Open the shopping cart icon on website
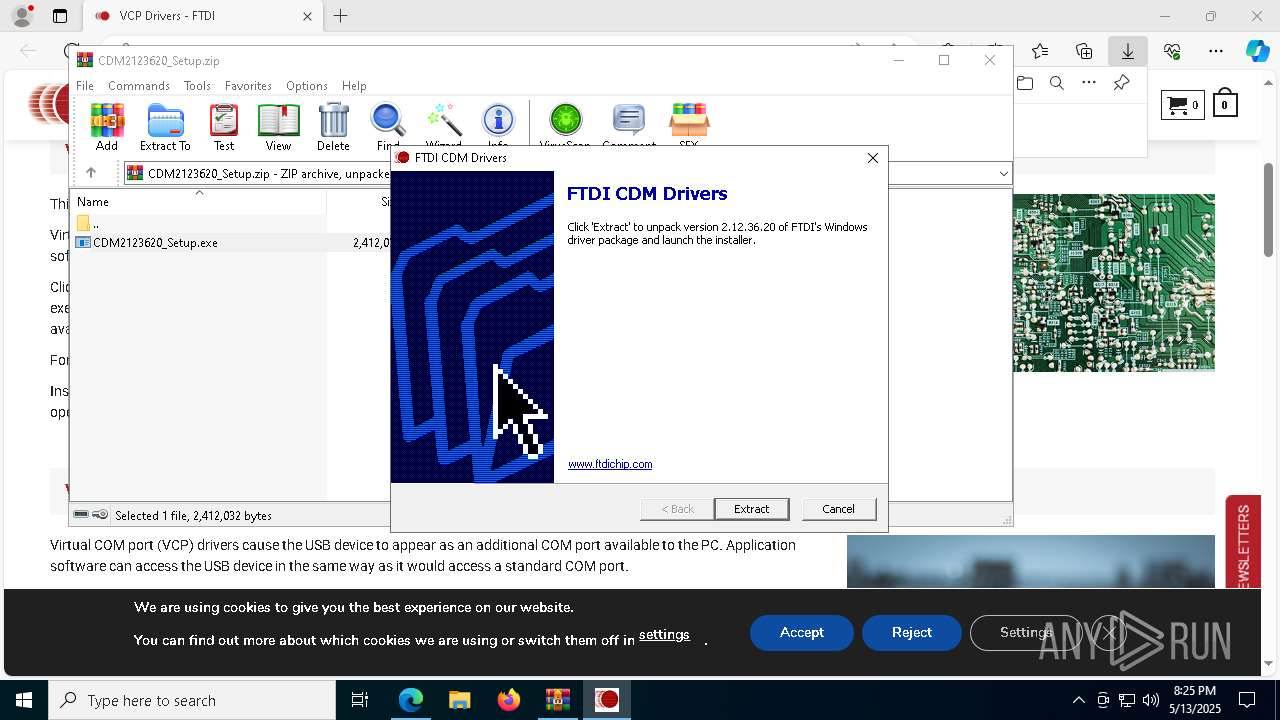The image size is (1280, 720). [x=1182, y=104]
